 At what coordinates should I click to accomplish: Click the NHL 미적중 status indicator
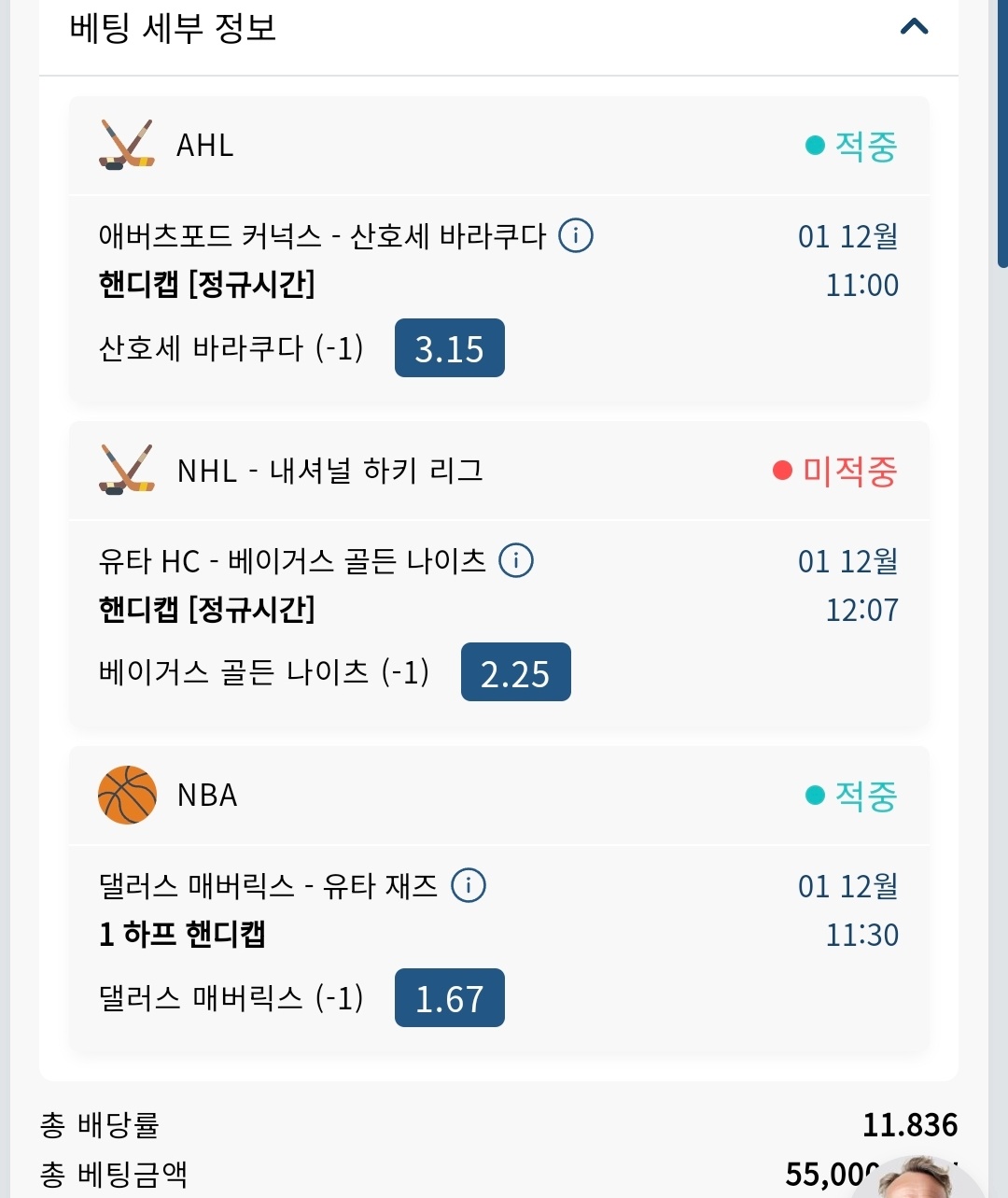coord(835,471)
